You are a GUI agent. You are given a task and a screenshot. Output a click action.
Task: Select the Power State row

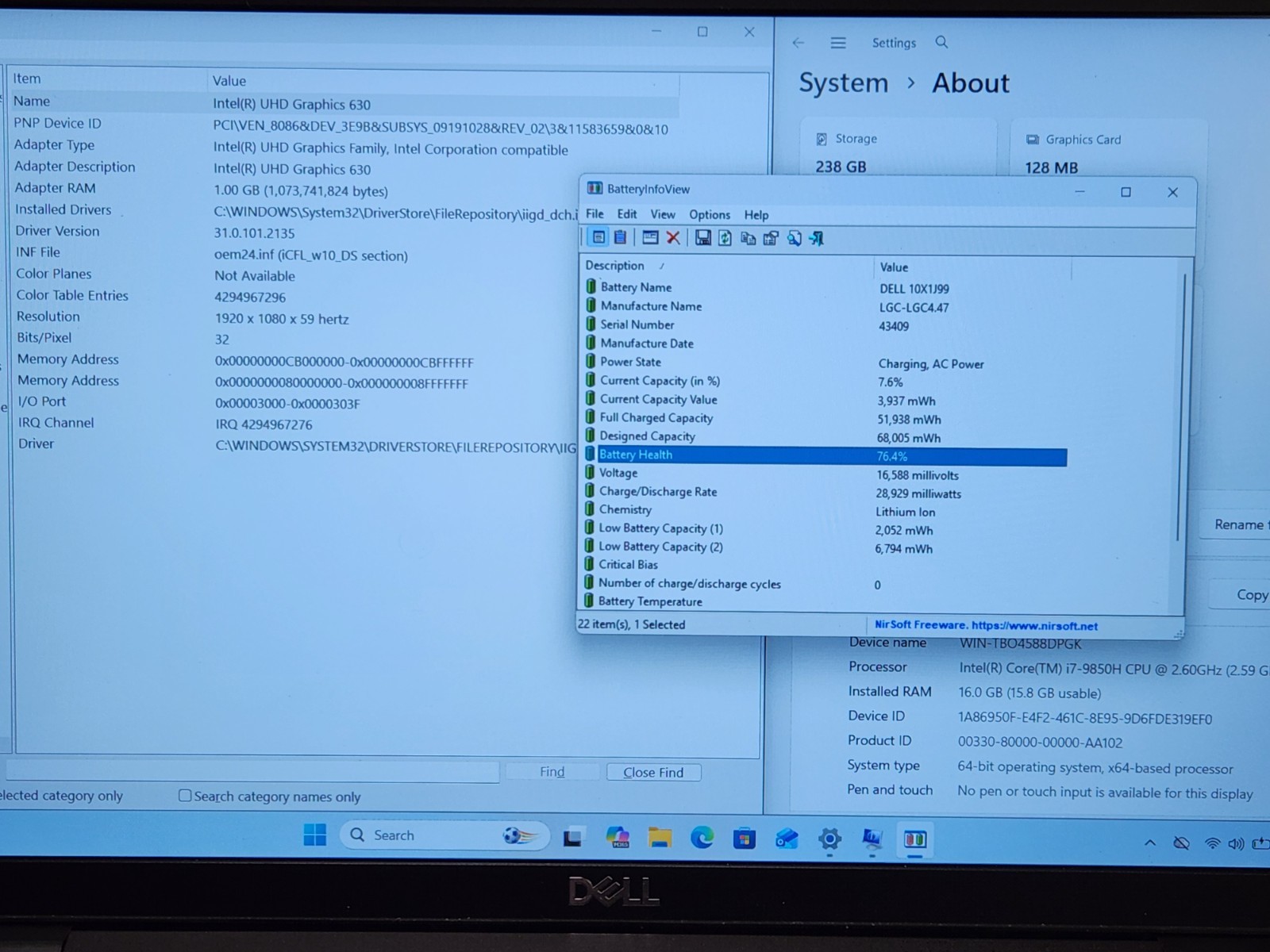click(825, 362)
